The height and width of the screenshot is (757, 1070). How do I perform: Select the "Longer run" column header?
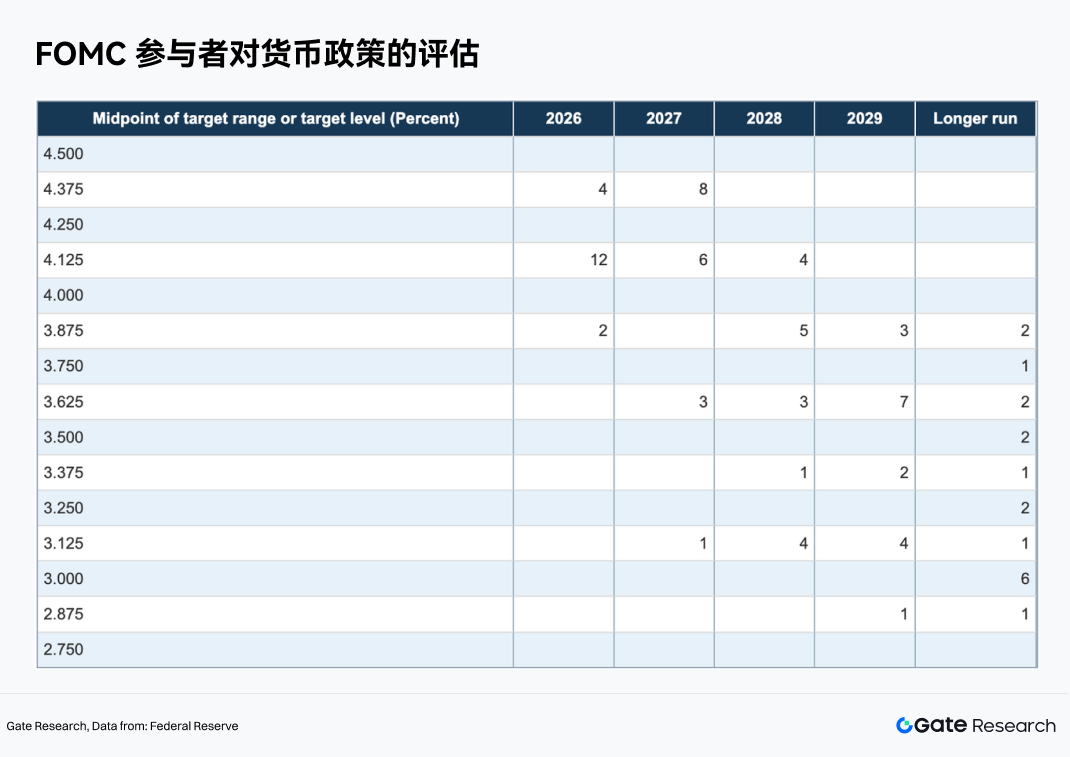pyautogui.click(x=975, y=119)
